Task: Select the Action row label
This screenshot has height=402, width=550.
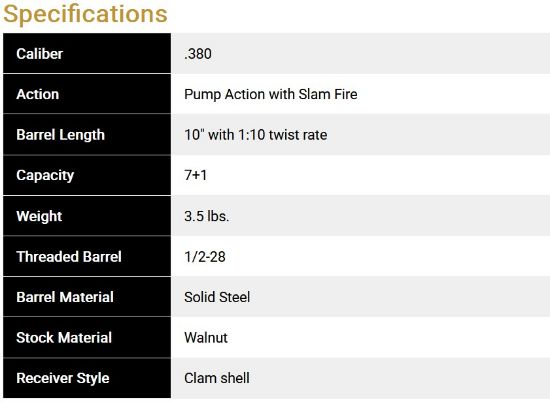Action: (x=87, y=94)
